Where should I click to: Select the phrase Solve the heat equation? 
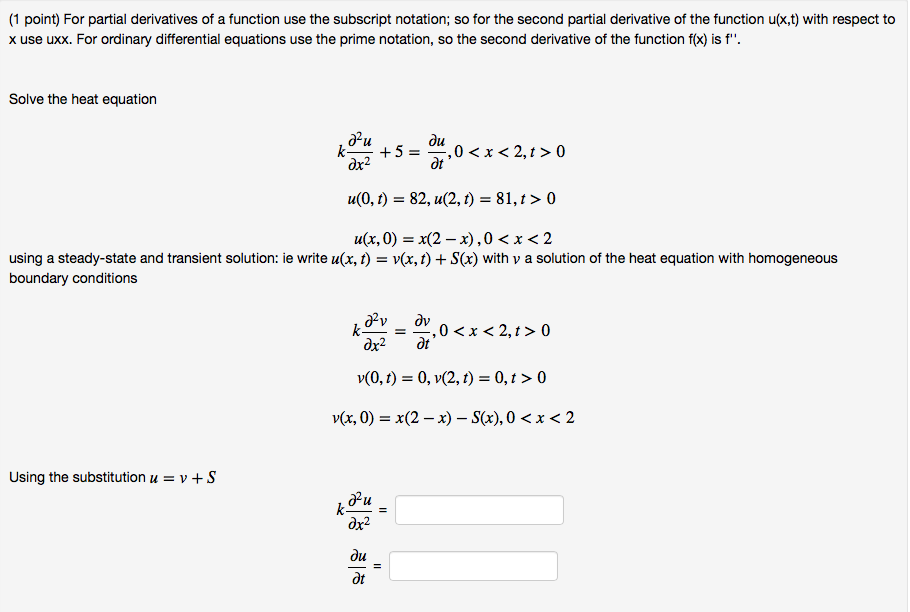point(82,99)
